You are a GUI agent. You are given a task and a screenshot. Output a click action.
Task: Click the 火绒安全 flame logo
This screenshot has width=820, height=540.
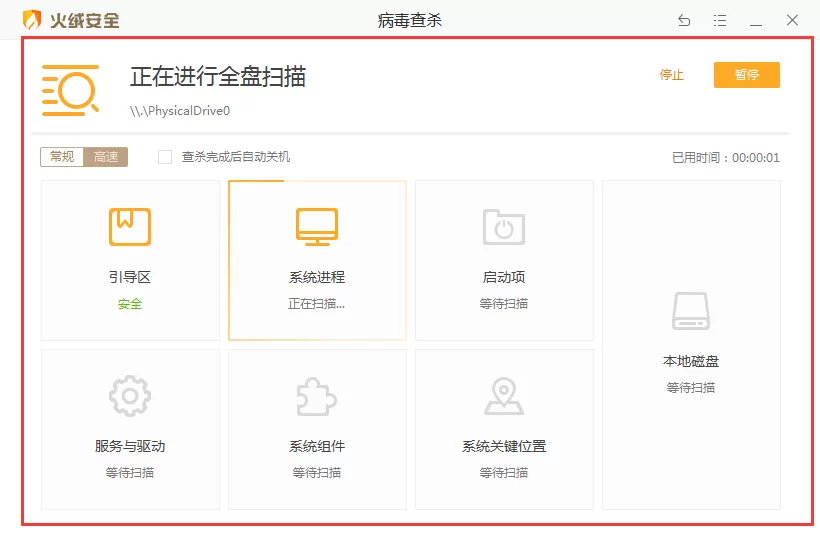pyautogui.click(x=32, y=20)
